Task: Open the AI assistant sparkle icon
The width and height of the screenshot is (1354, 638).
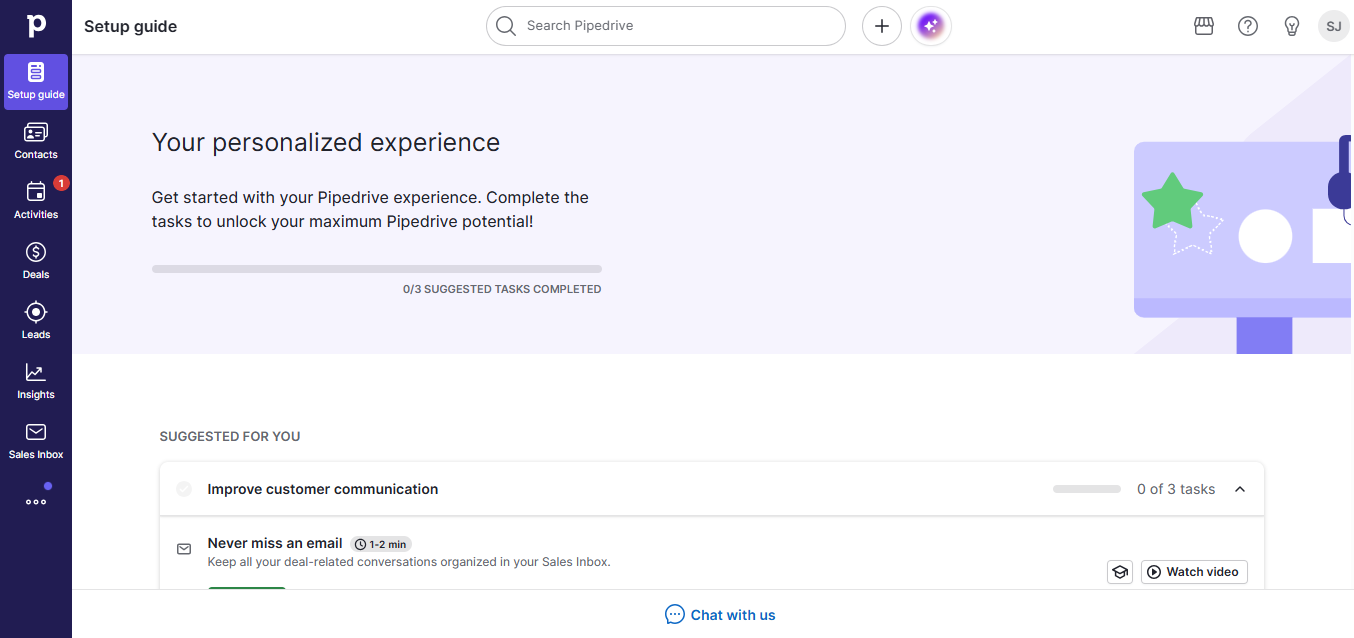Action: [931, 26]
